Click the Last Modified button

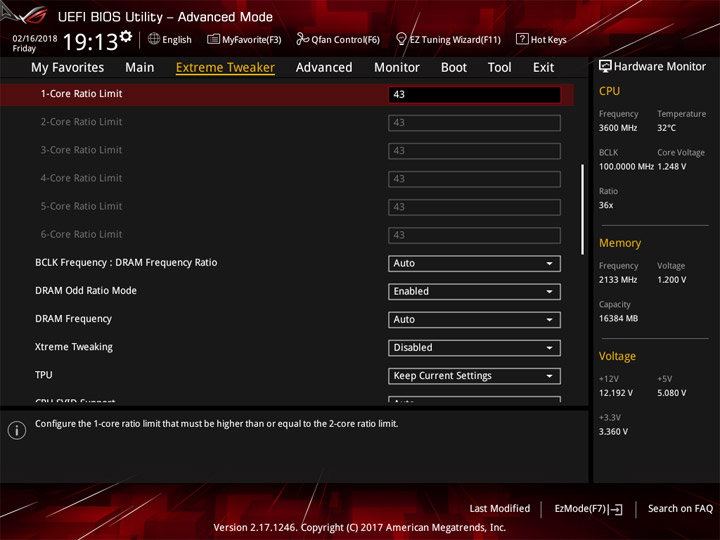coord(500,509)
